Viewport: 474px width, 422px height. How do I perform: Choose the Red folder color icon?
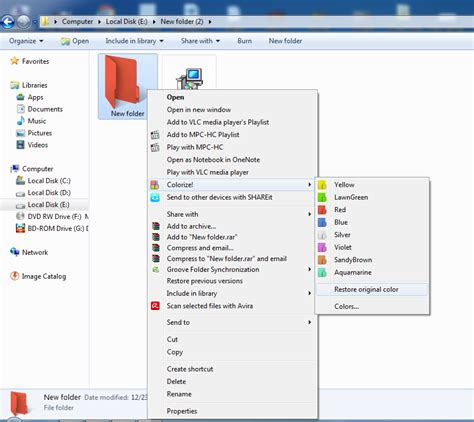(x=322, y=210)
